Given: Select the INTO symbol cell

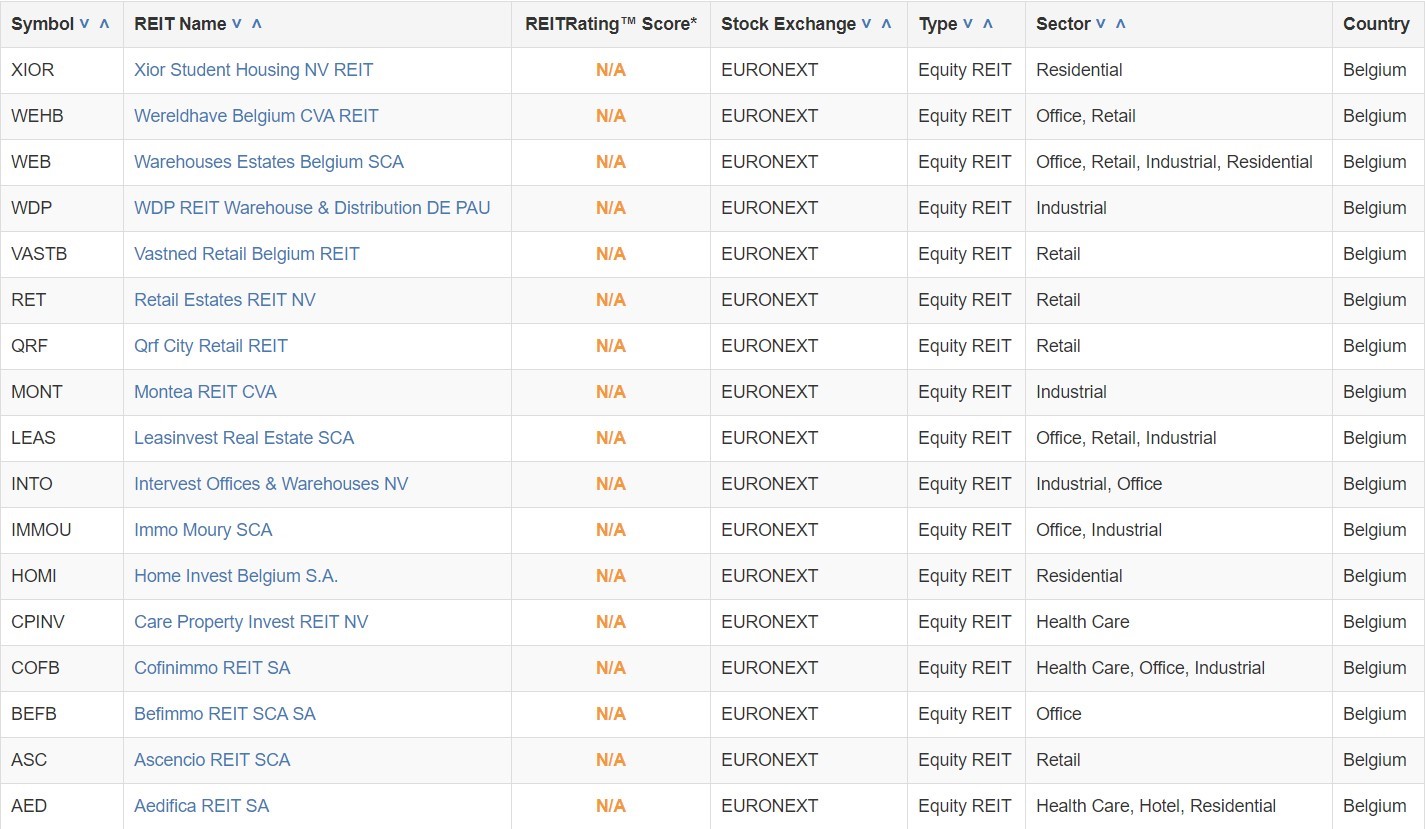Looking at the screenshot, I should (62, 484).
